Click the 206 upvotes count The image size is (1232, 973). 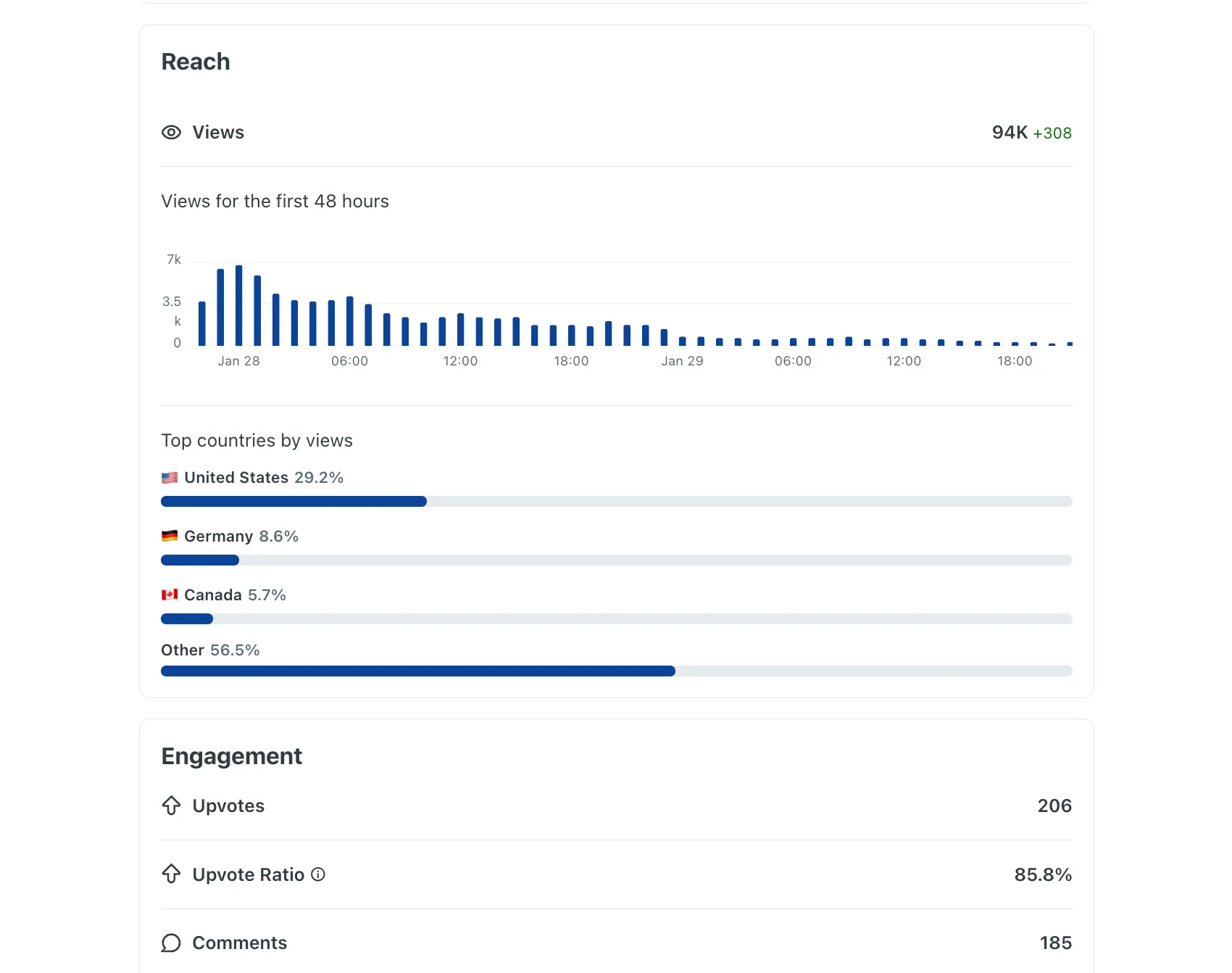1054,806
